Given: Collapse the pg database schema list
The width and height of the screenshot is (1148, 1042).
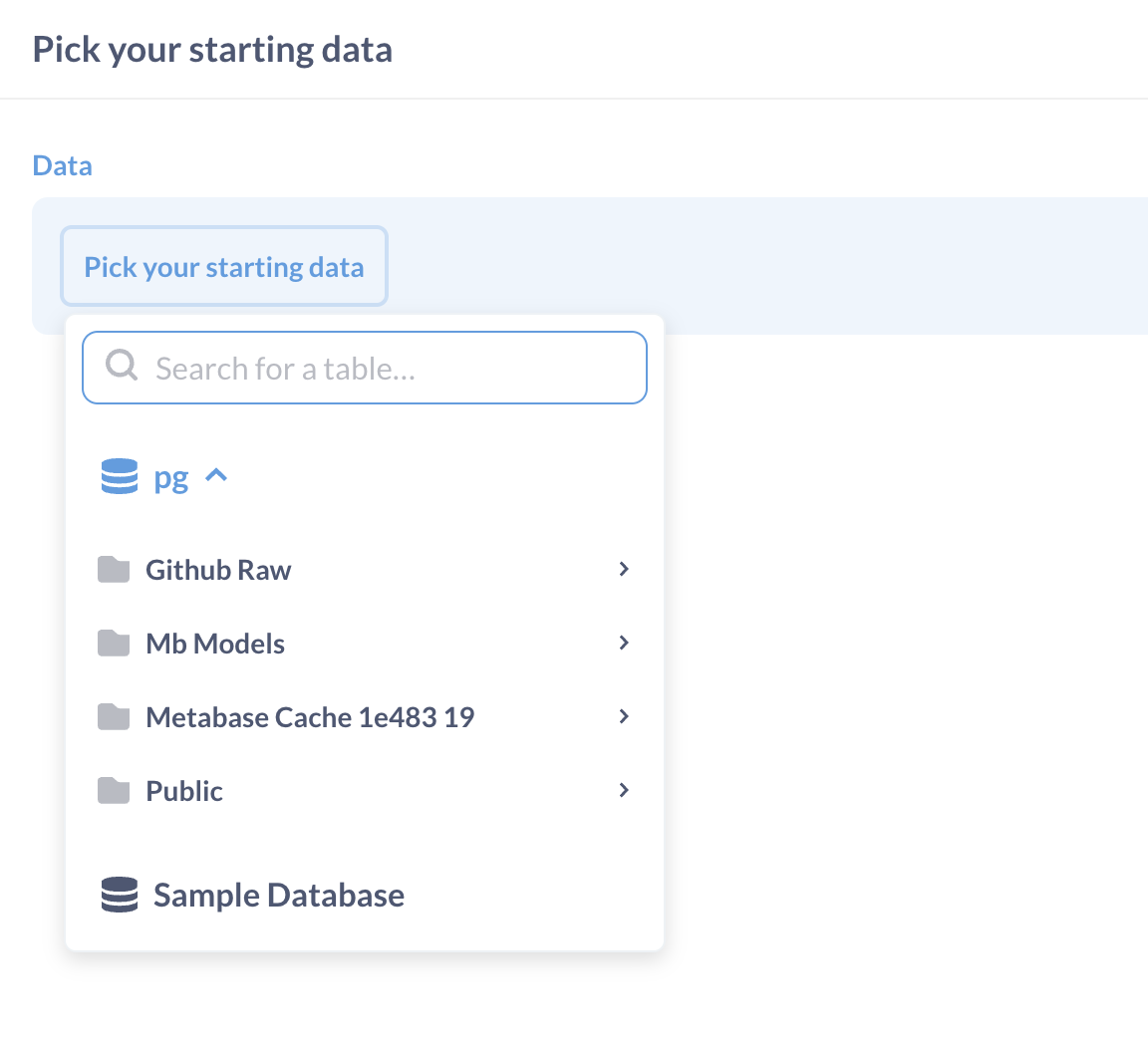Looking at the screenshot, I should tap(216, 475).
